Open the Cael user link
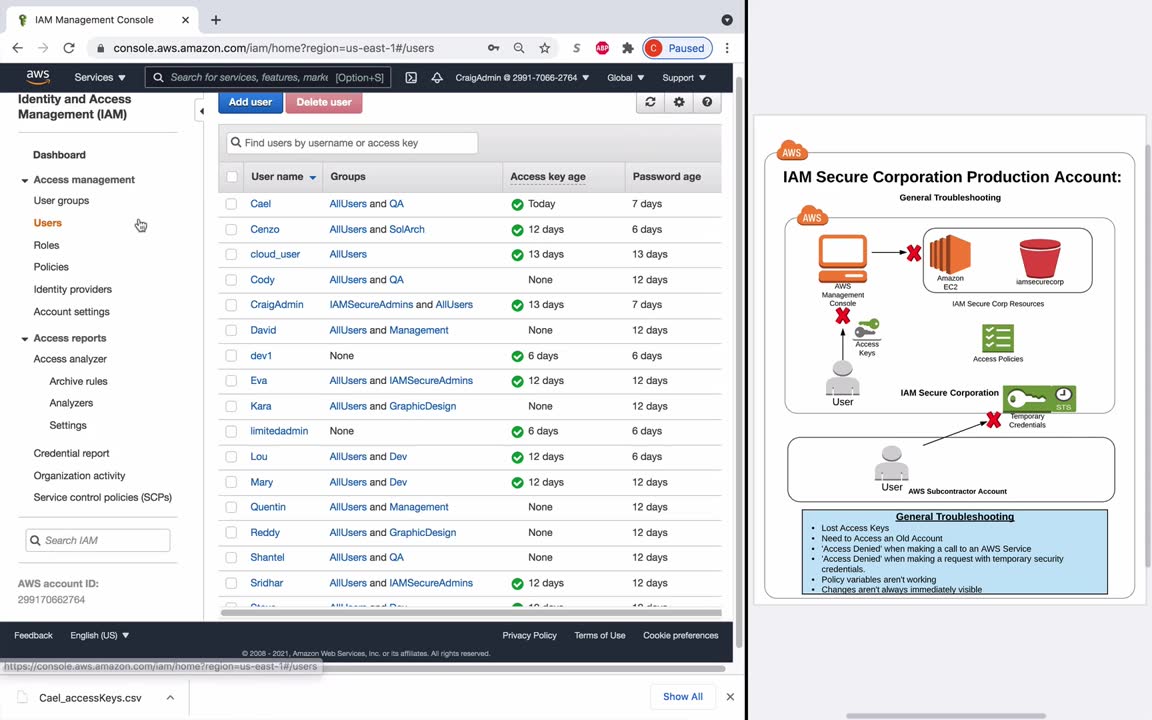Screen dimensions: 1152x720 pos(260,204)
